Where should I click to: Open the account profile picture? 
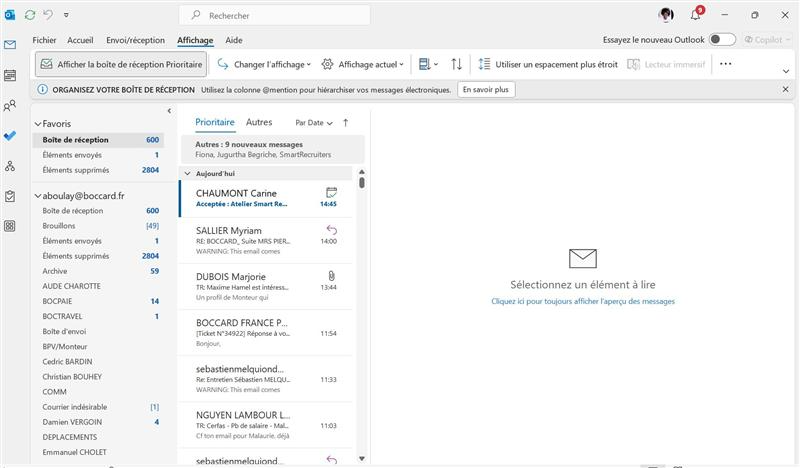[x=666, y=15]
